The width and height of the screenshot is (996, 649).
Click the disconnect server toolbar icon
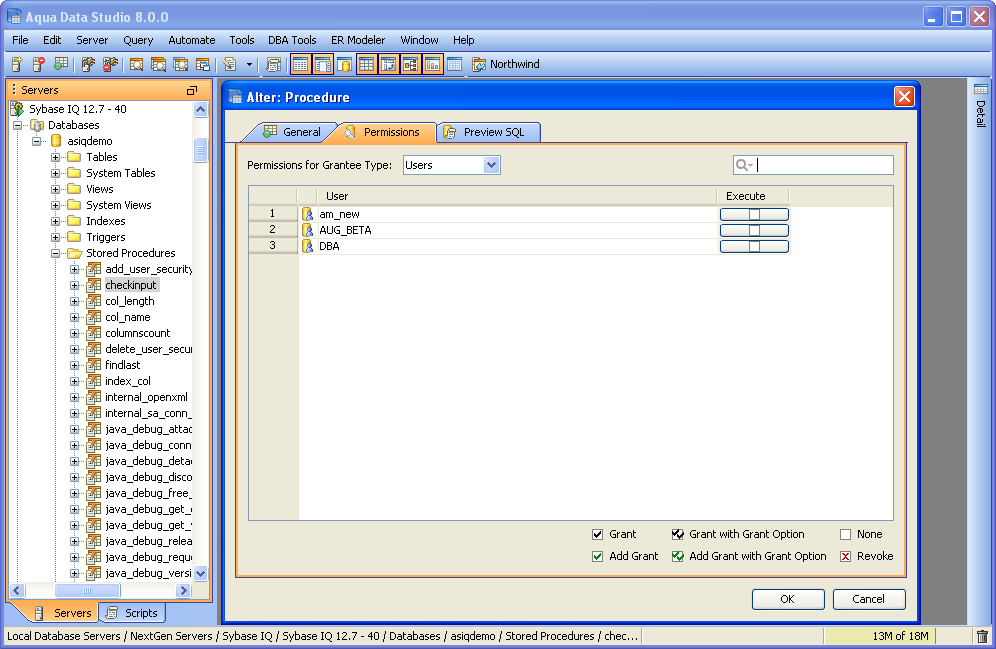[110, 64]
